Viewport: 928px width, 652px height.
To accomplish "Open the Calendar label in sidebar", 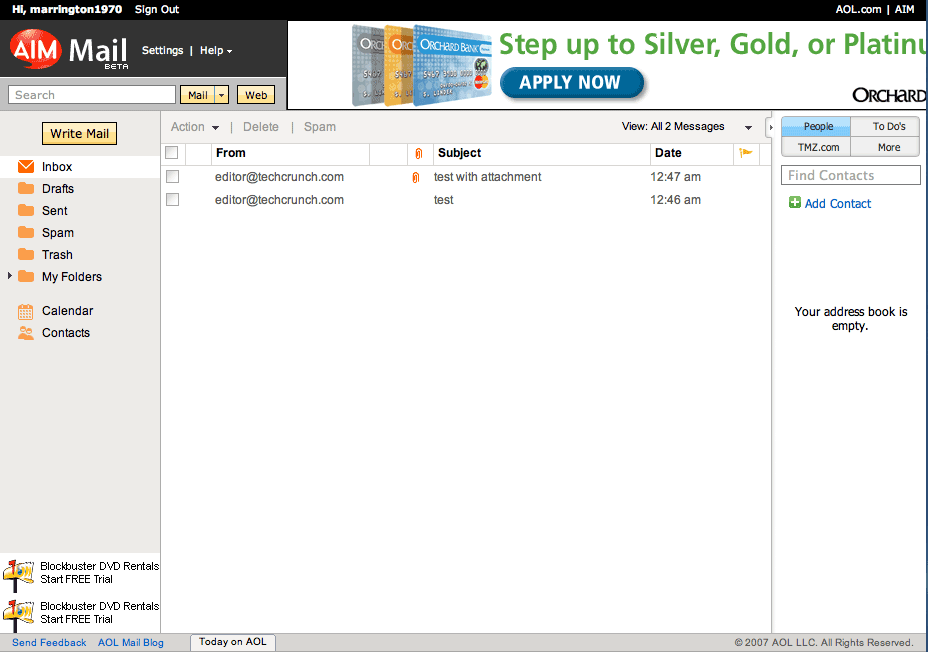I will pyautogui.click(x=67, y=311).
